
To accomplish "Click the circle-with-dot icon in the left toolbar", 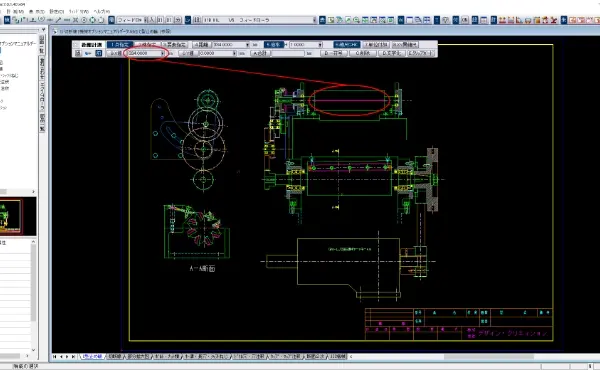I will pos(84,20).
